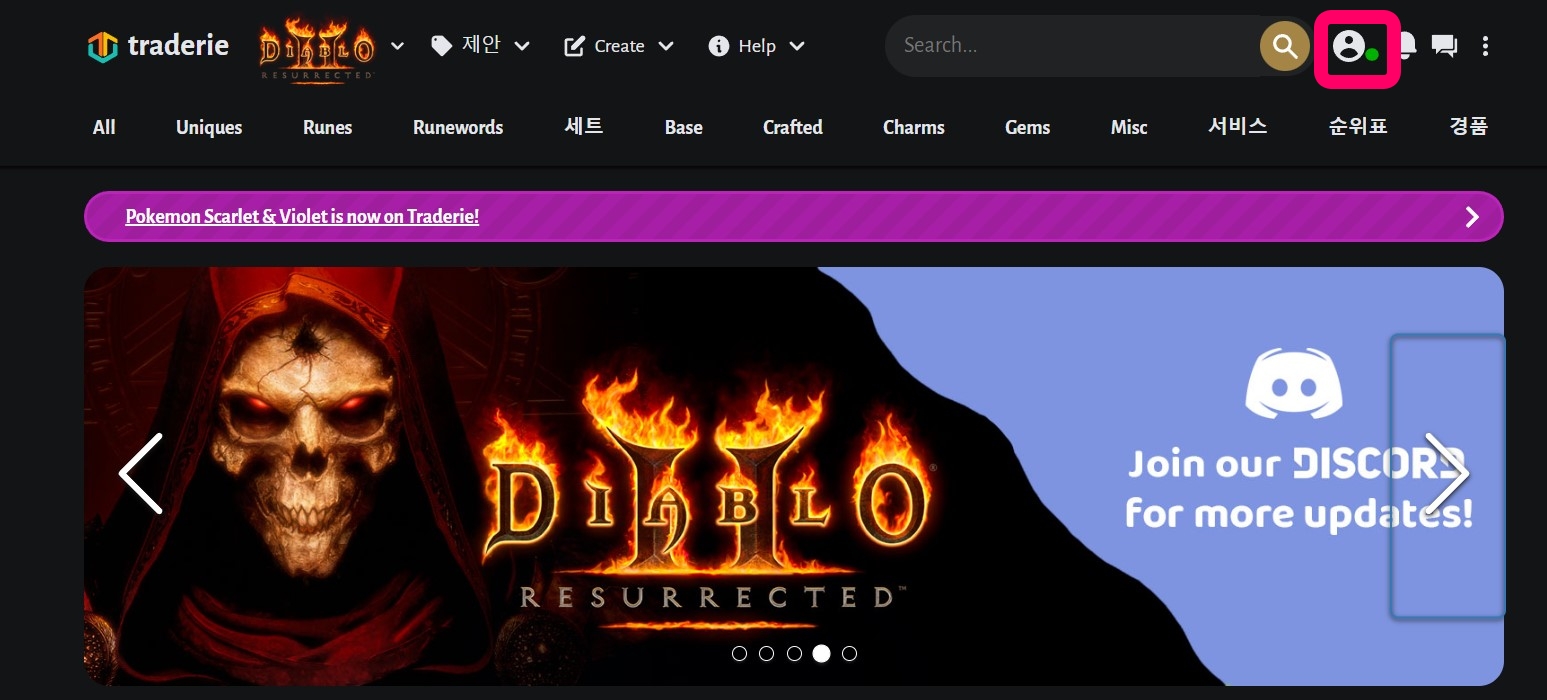Go to previous carousel slide
This screenshot has height=700, width=1547.
tap(140, 474)
